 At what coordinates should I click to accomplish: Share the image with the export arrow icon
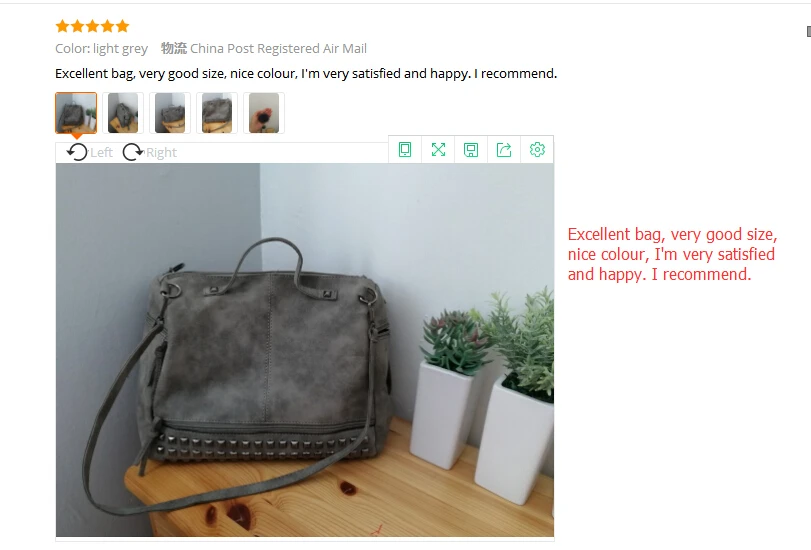pyautogui.click(x=504, y=150)
